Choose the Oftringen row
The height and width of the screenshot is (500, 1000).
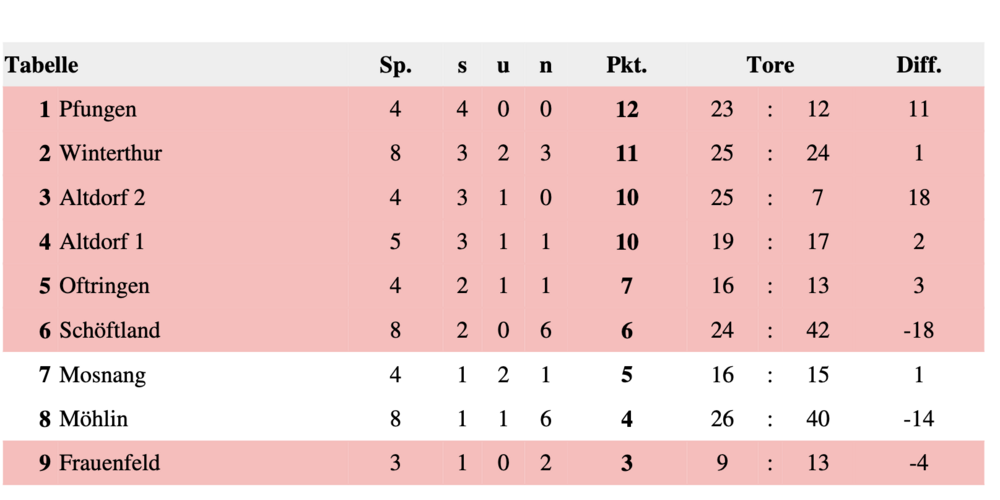coord(494,286)
